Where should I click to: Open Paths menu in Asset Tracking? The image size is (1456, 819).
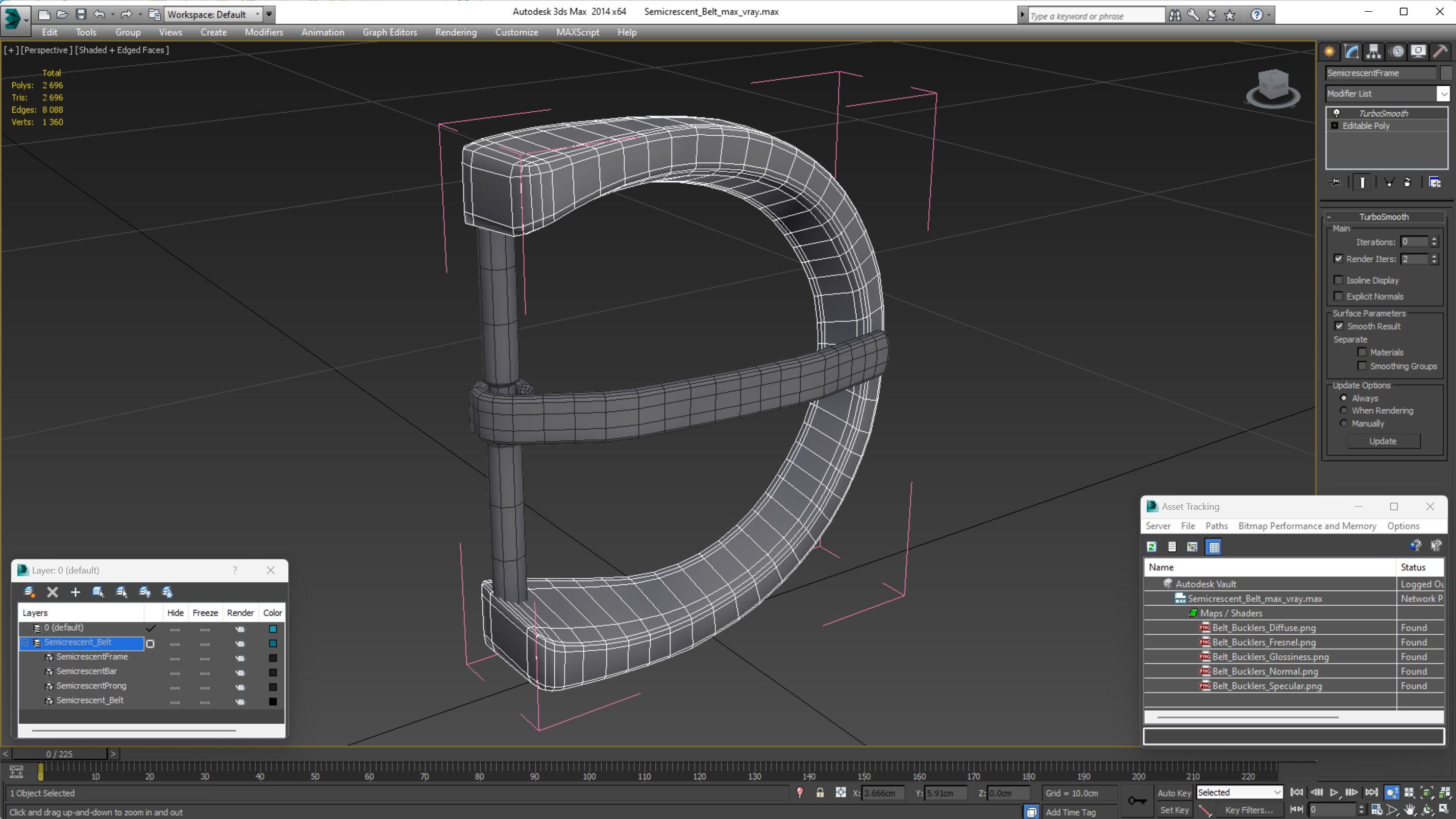pyautogui.click(x=1216, y=526)
